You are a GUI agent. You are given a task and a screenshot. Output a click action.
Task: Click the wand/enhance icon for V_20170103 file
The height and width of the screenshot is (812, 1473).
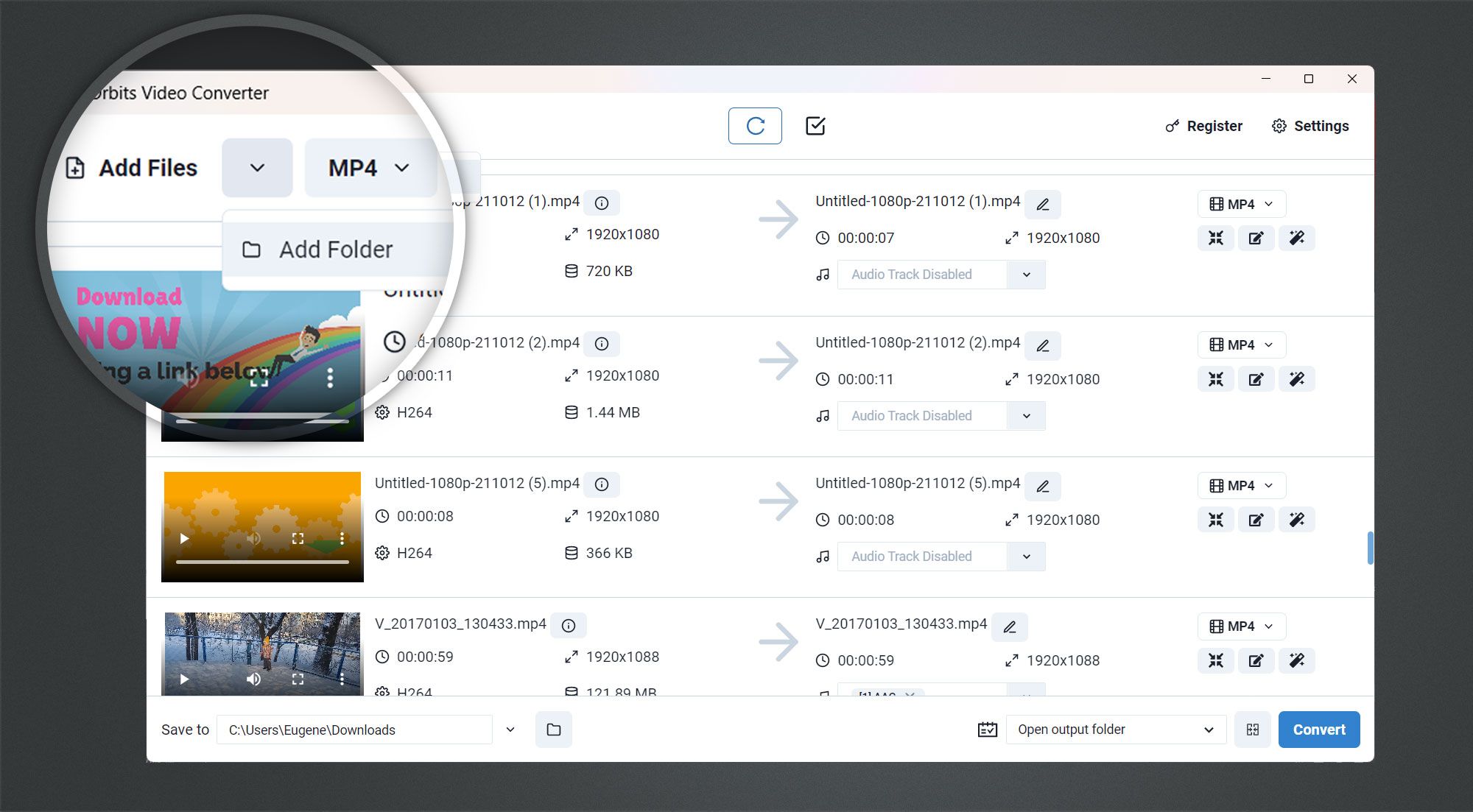click(x=1298, y=660)
